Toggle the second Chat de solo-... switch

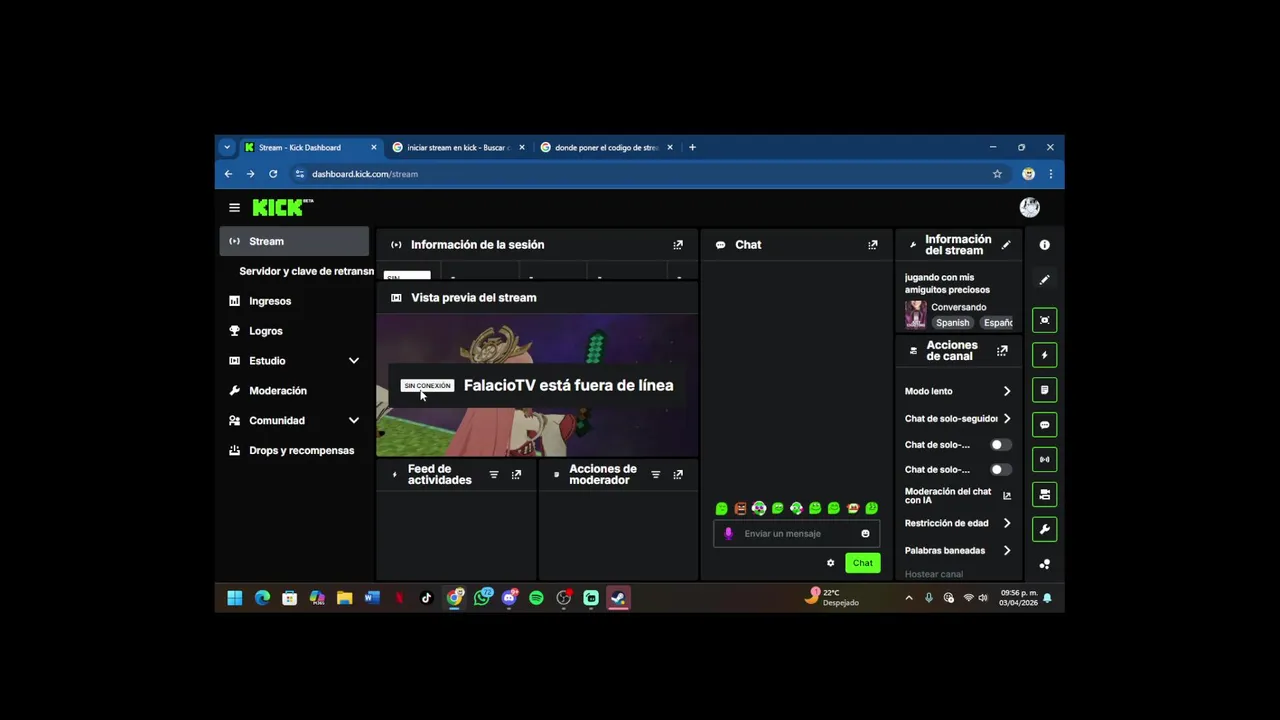[x=1001, y=470]
